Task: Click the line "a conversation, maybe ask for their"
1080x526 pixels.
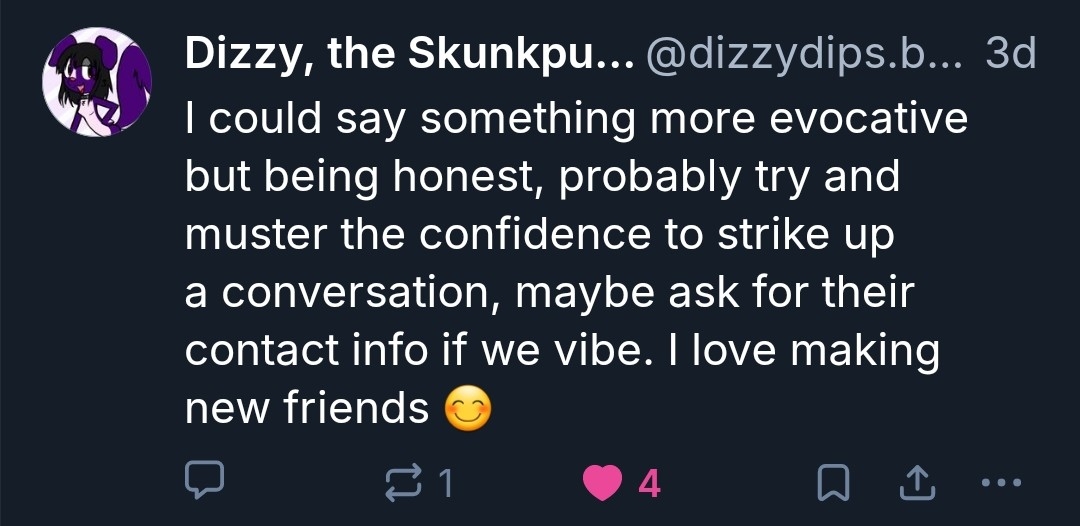Action: (549, 293)
